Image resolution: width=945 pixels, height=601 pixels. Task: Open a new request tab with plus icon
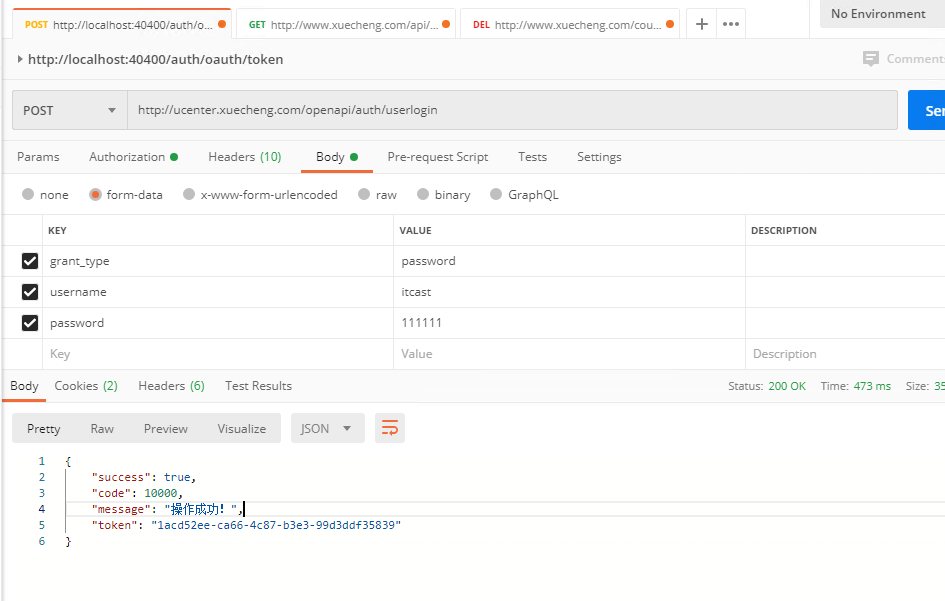tap(702, 24)
